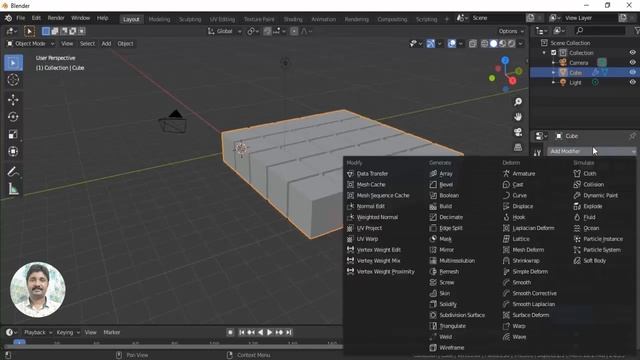The image size is (640, 360).
Task: Click the zoom view magnifier icon
Action: [x=518, y=102]
